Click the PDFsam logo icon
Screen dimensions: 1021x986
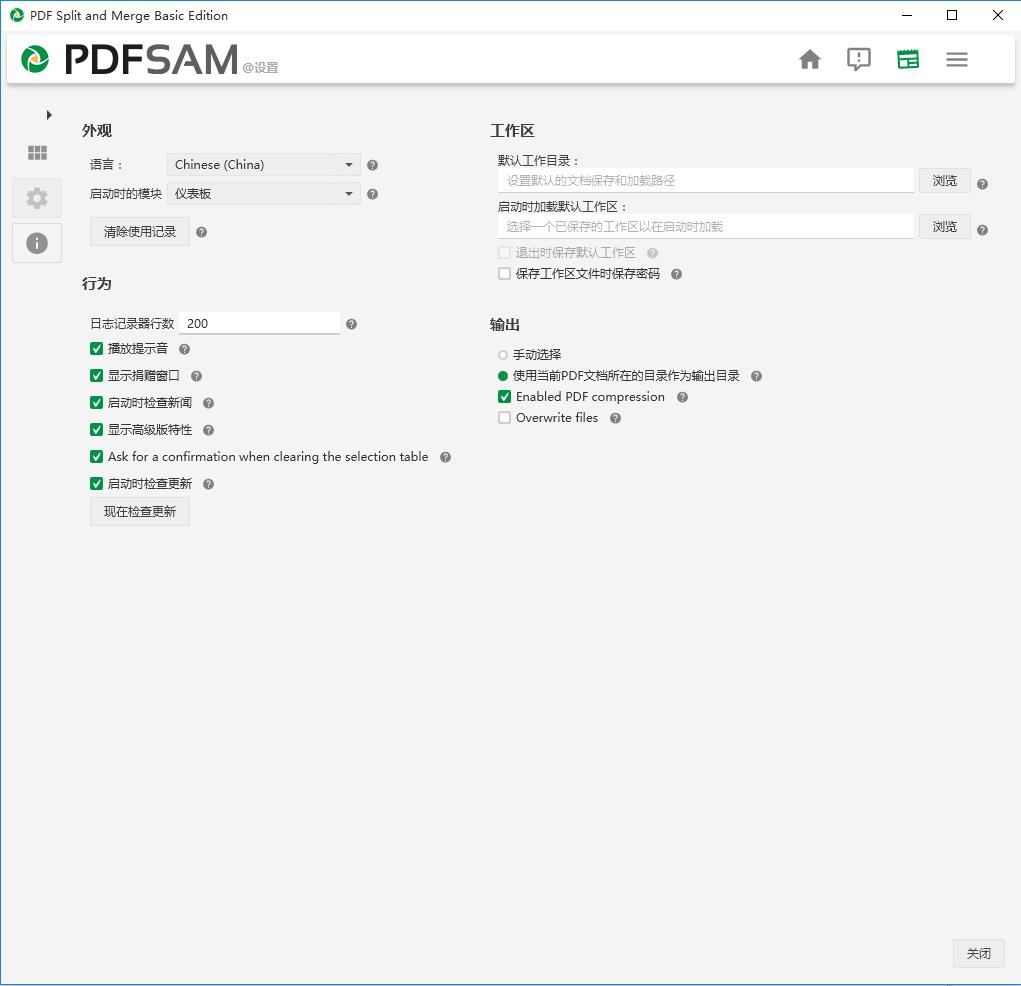[35, 59]
